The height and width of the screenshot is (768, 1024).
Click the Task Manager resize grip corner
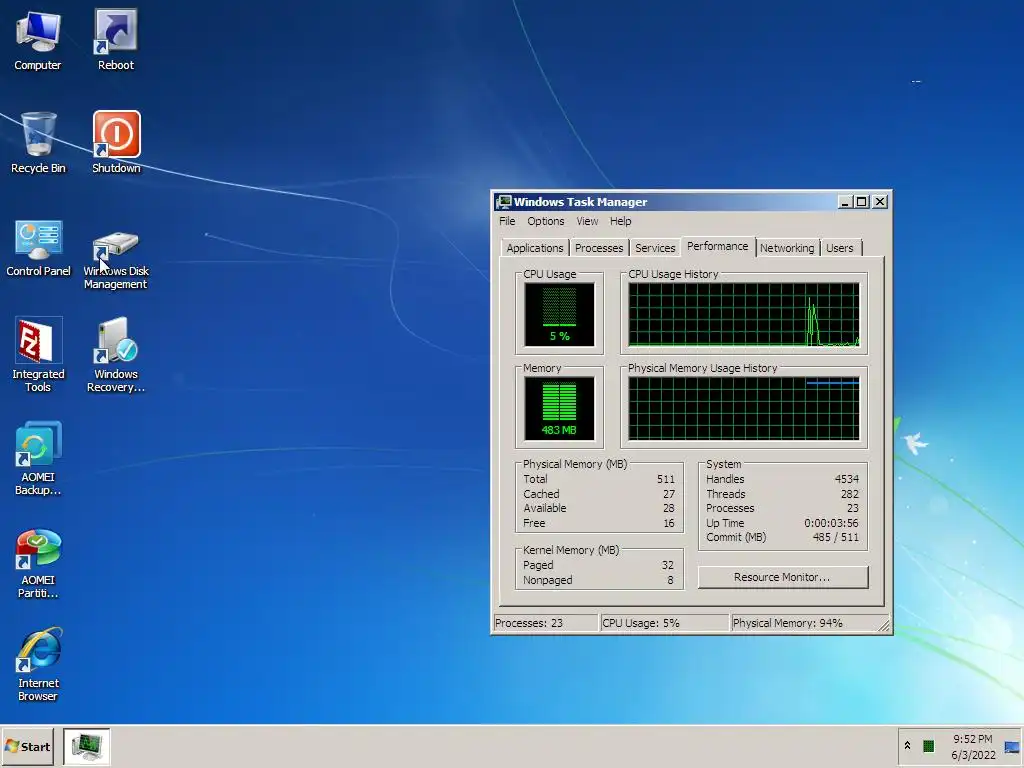coord(884,626)
